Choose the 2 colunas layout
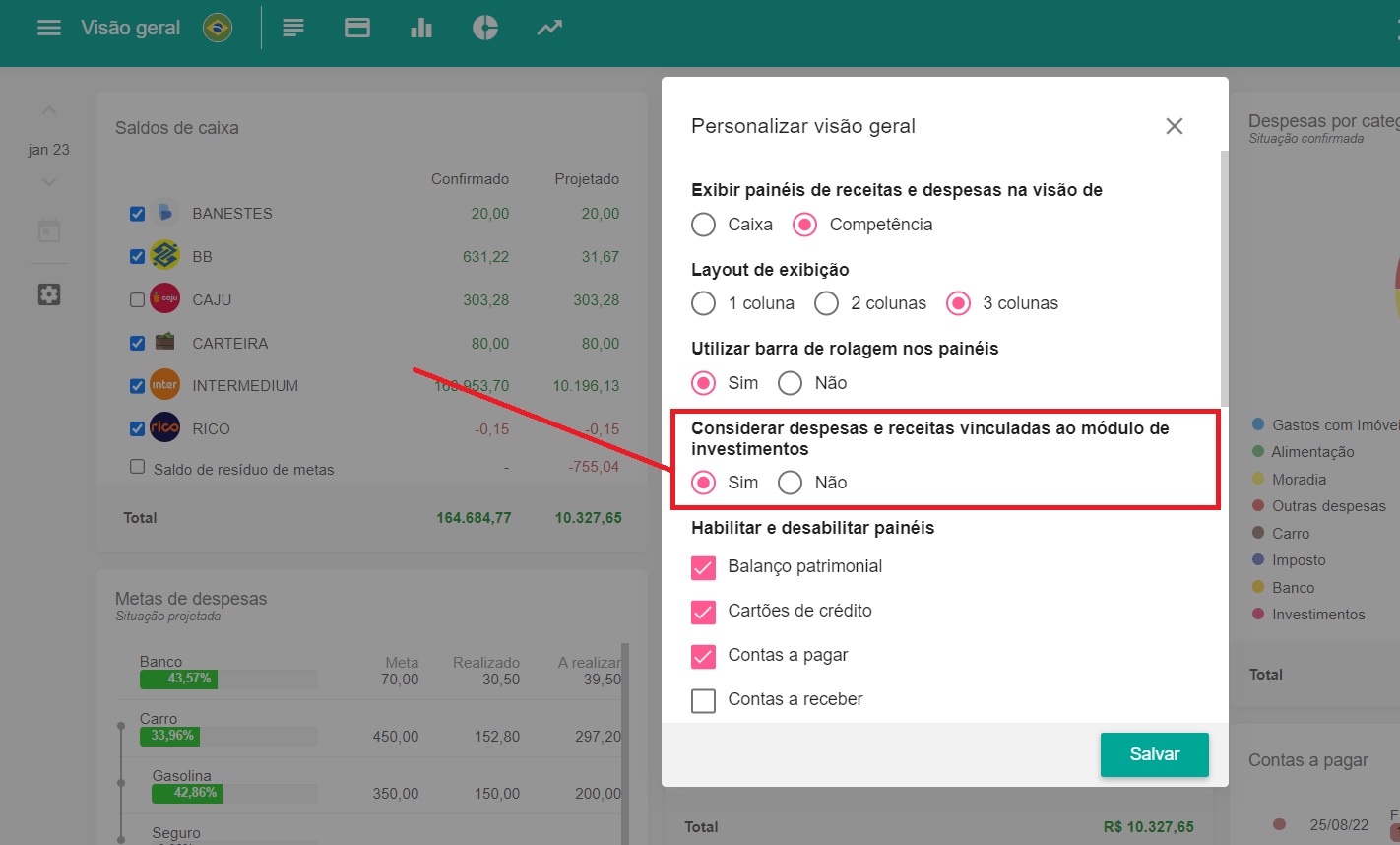This screenshot has height=845, width=1400. [827, 303]
